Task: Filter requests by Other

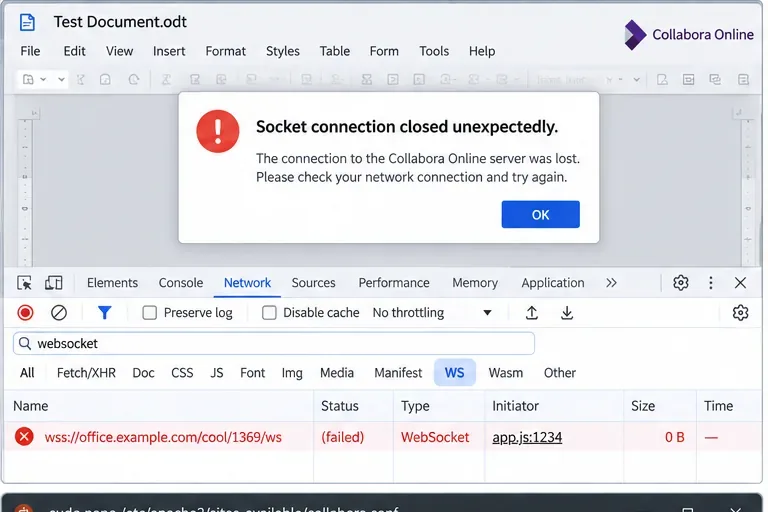Action: click(x=560, y=373)
